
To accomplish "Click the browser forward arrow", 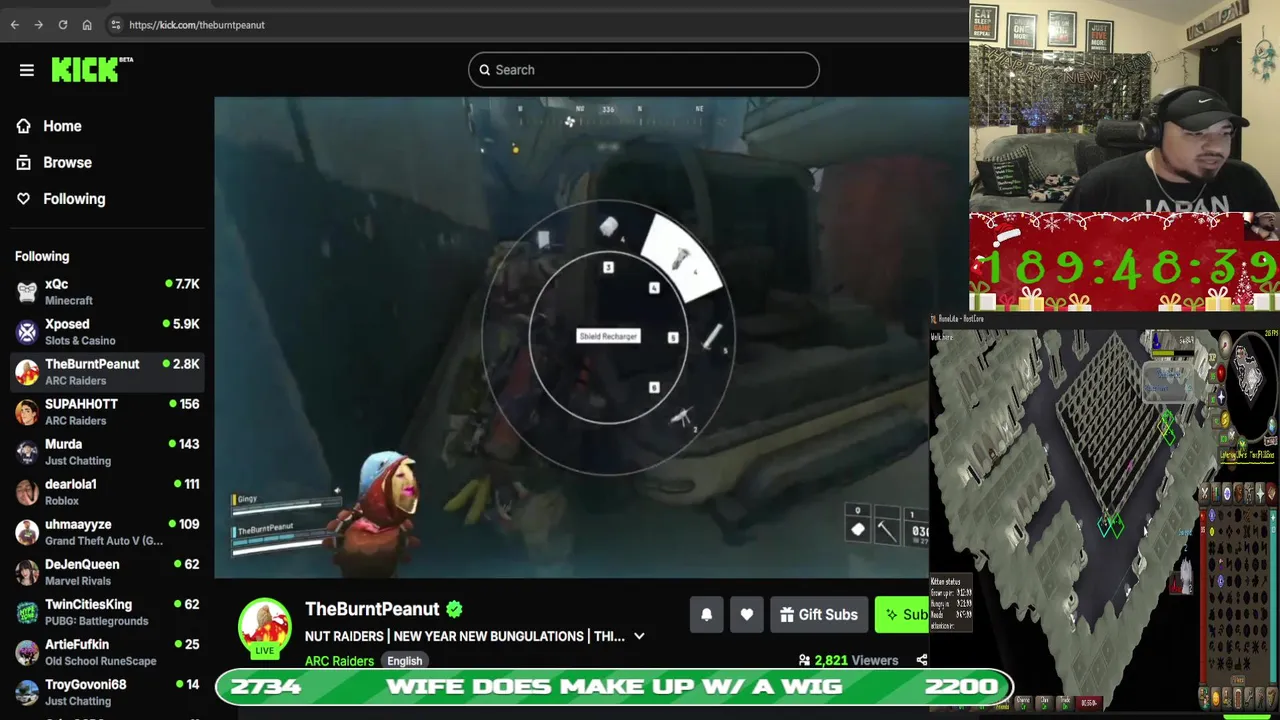I will click(x=39, y=25).
